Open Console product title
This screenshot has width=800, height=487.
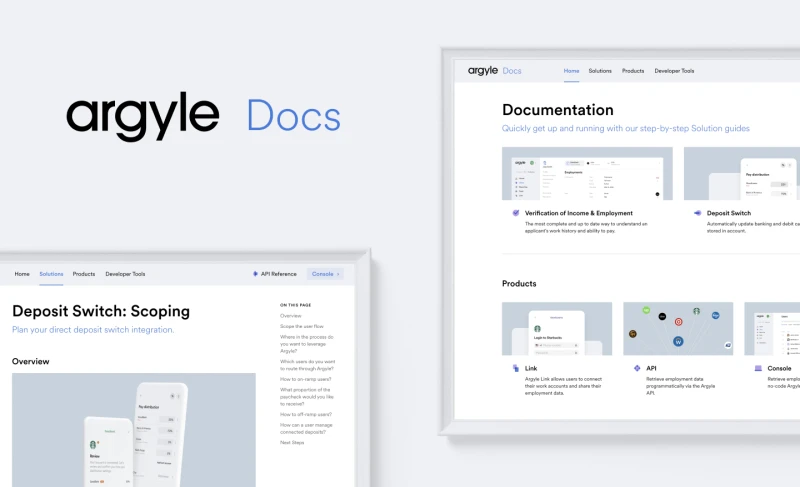(x=779, y=368)
